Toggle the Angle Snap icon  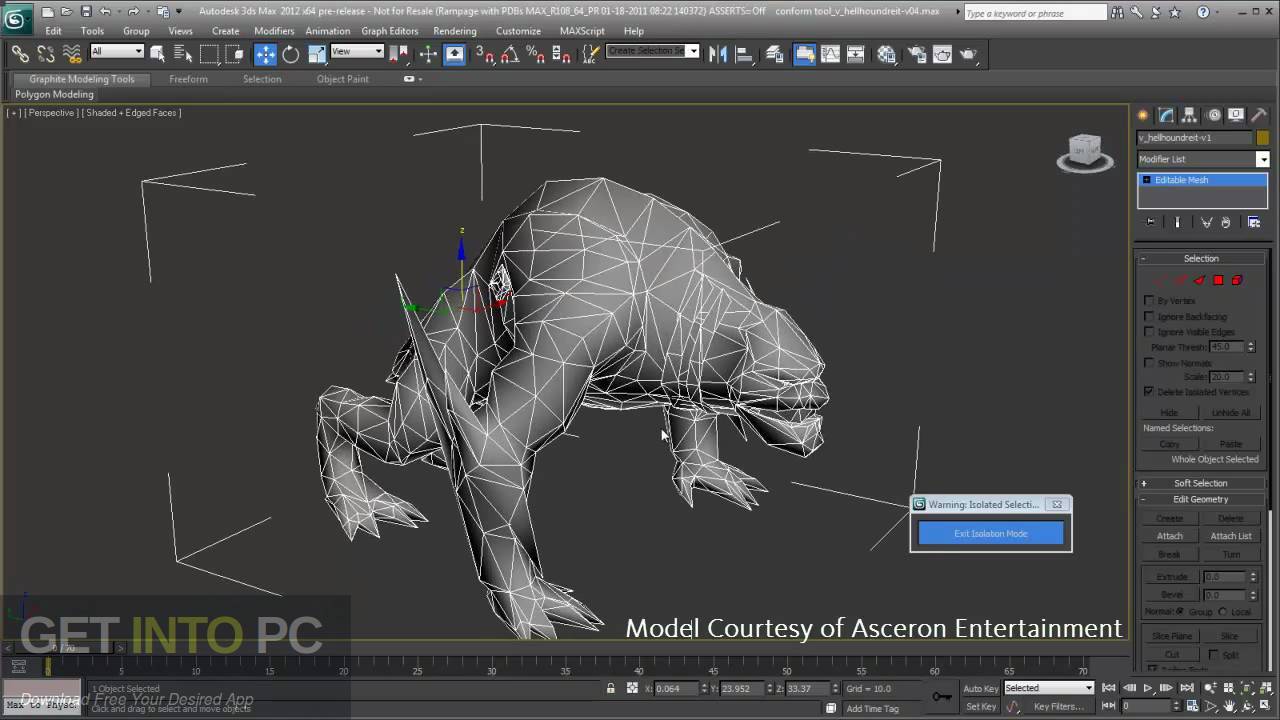[509, 54]
